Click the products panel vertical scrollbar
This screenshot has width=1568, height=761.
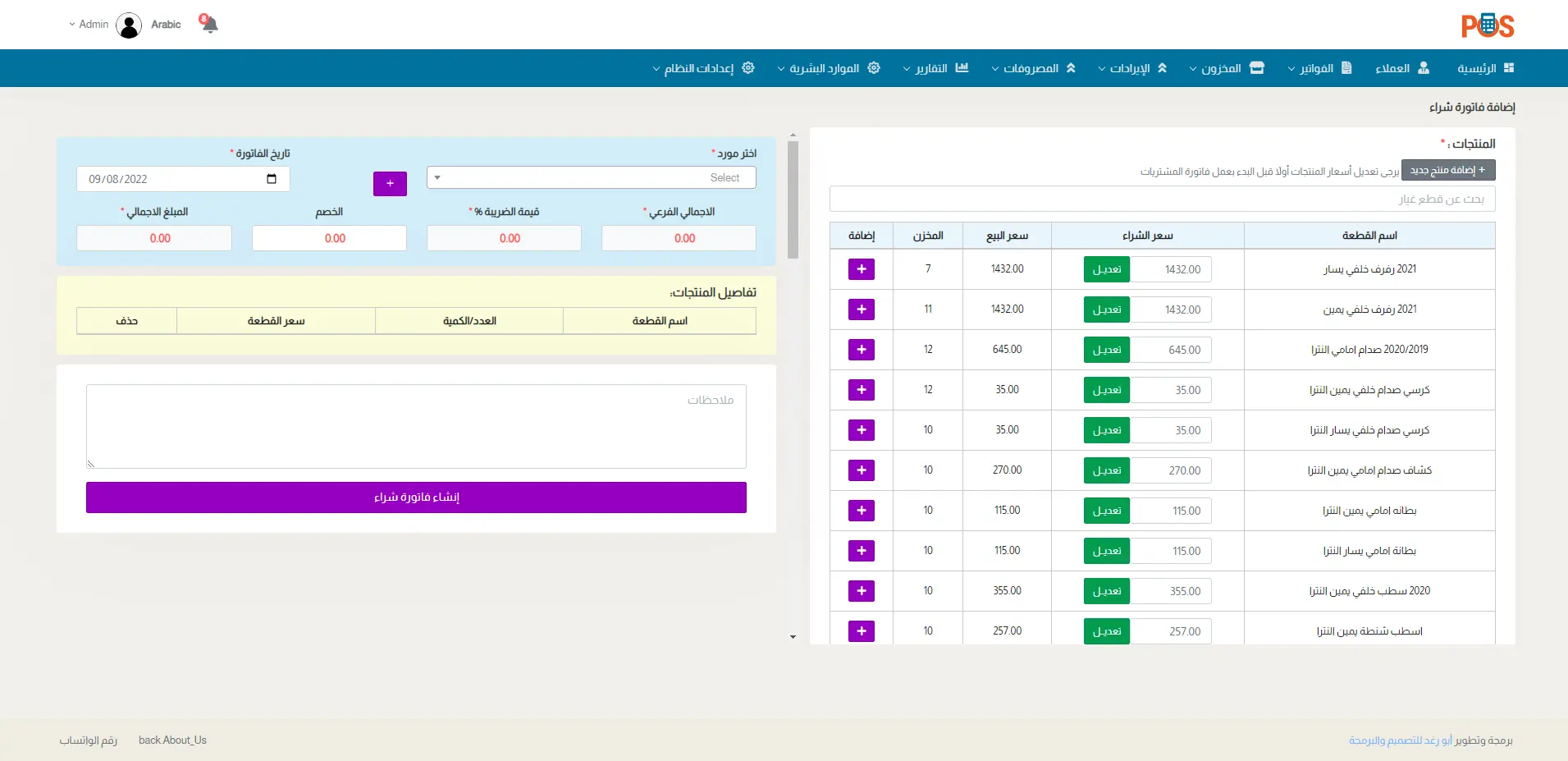point(793,201)
